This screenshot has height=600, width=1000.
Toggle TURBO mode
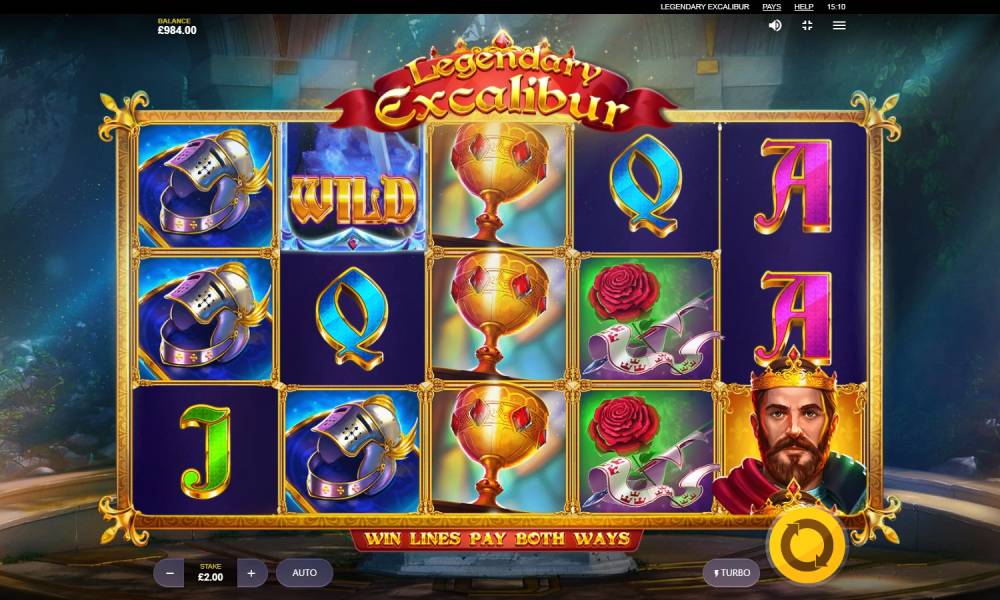[731, 573]
